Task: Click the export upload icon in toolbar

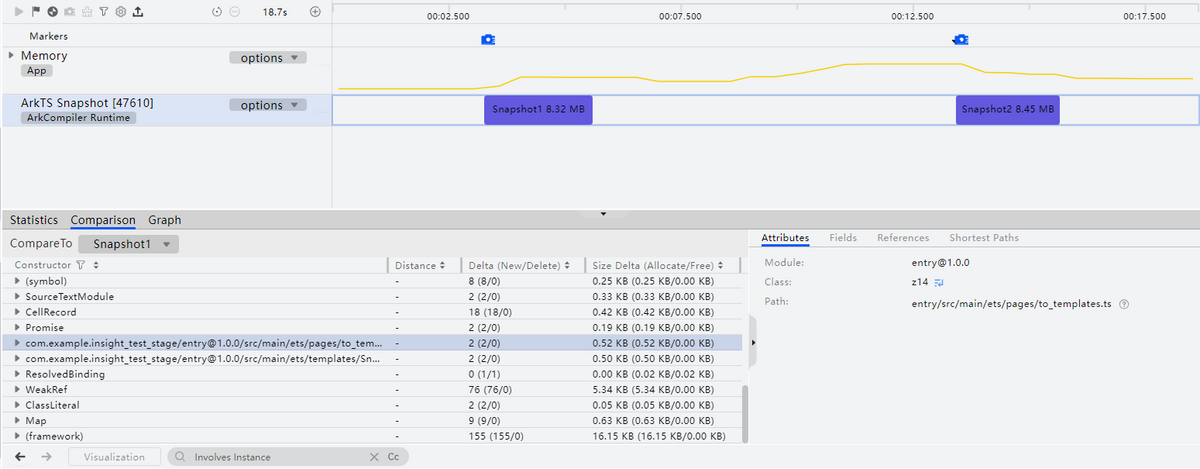Action: [x=137, y=12]
